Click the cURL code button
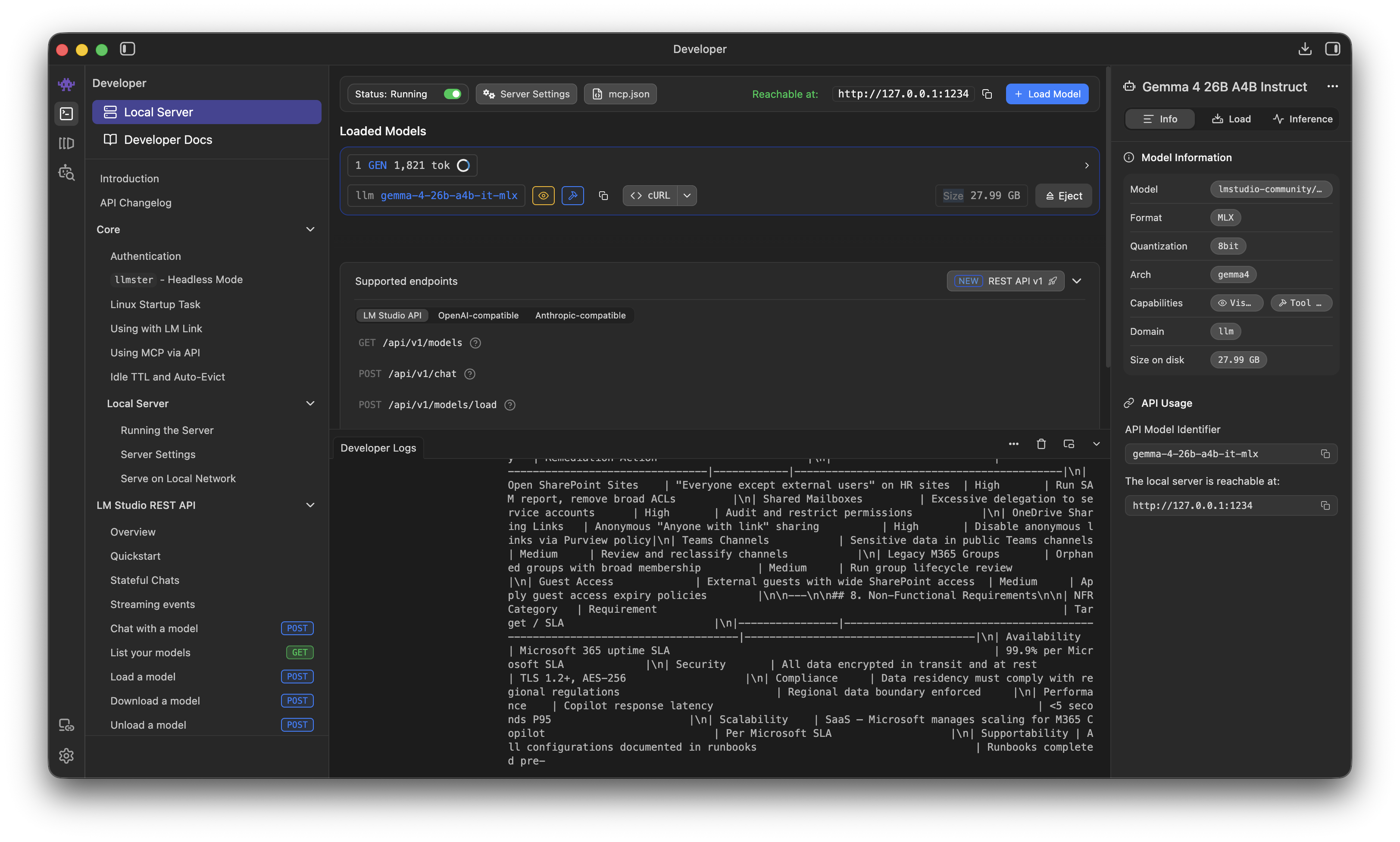Image resolution: width=1400 pixels, height=842 pixels. [x=650, y=196]
